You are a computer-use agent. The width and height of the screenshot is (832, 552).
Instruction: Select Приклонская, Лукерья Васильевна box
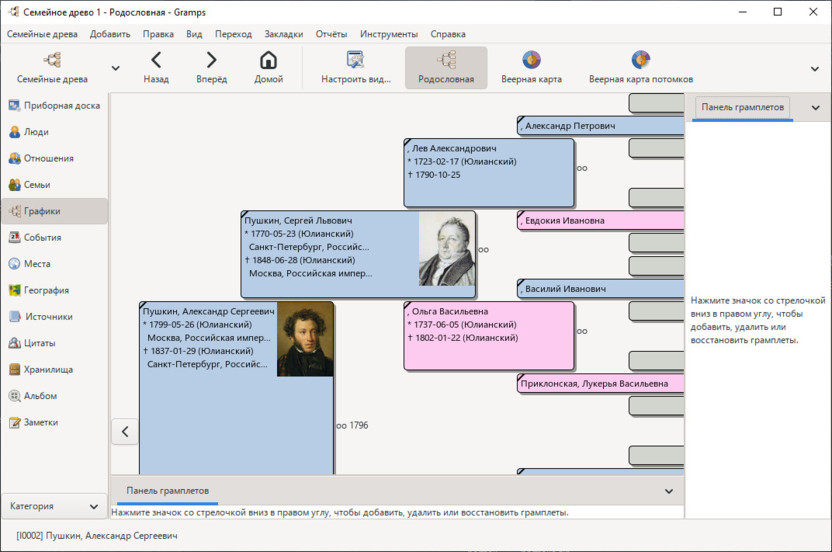601,383
